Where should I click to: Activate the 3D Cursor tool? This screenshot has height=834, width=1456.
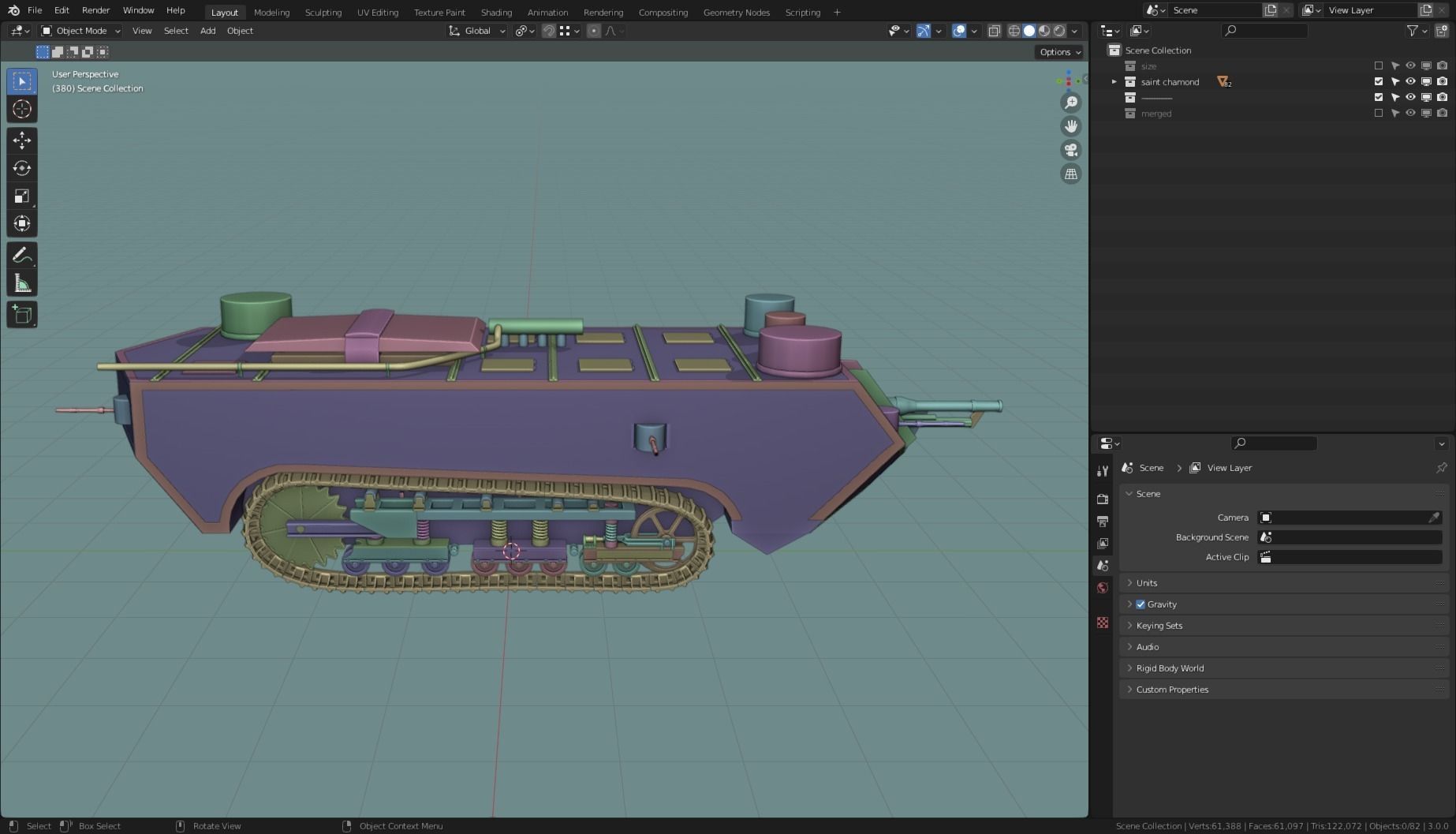click(22, 109)
